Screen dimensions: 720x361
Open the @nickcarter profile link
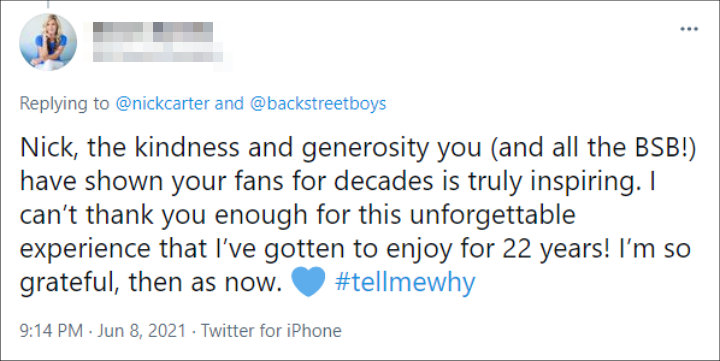click(x=163, y=103)
